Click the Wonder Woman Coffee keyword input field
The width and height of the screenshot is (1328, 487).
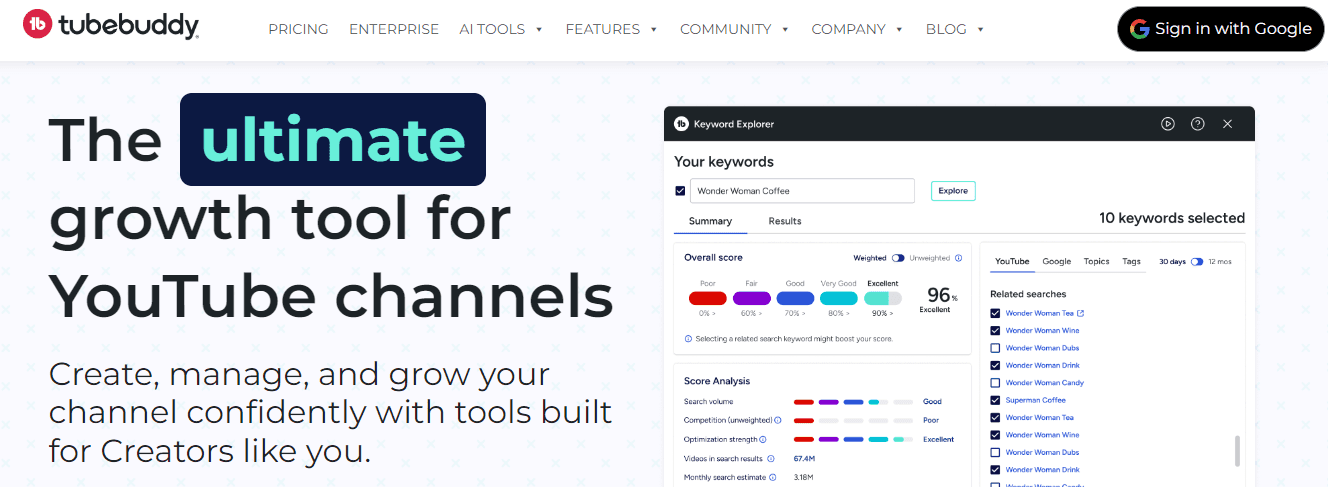[802, 191]
